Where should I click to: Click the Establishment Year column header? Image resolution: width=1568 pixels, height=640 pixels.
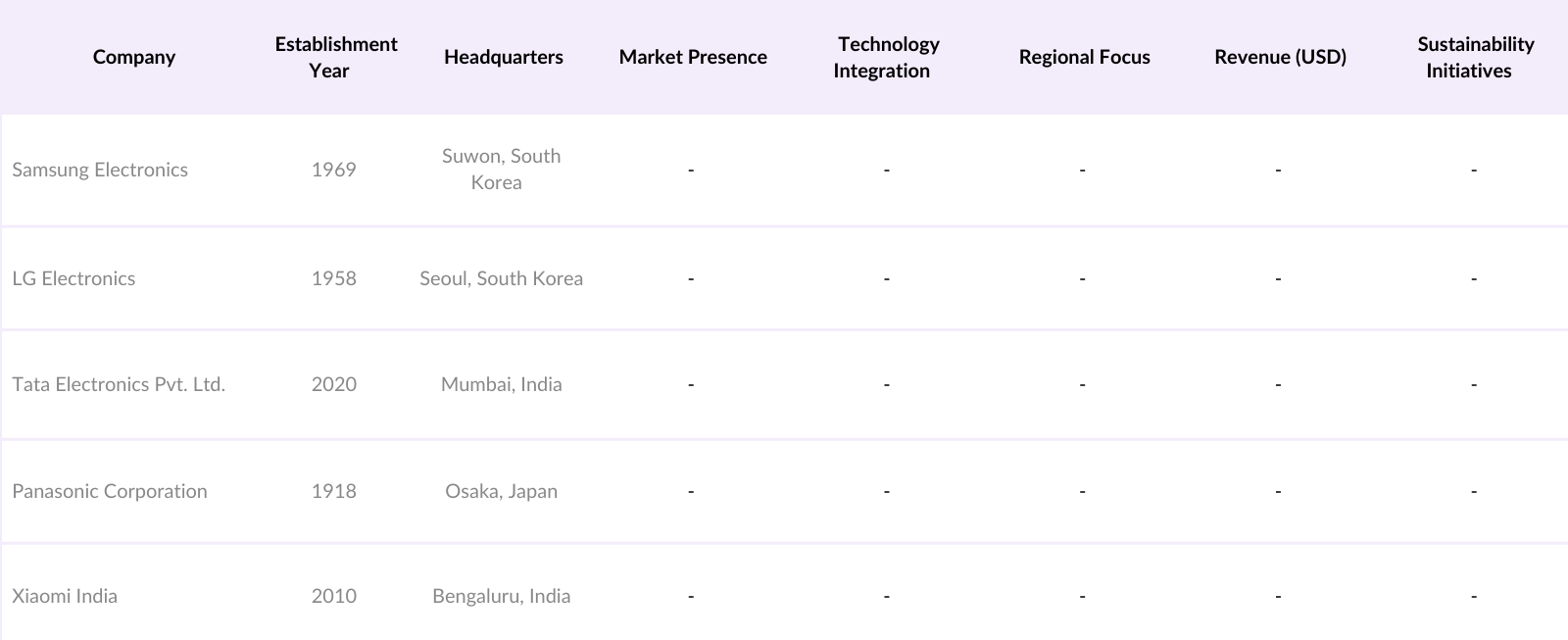[x=335, y=57]
